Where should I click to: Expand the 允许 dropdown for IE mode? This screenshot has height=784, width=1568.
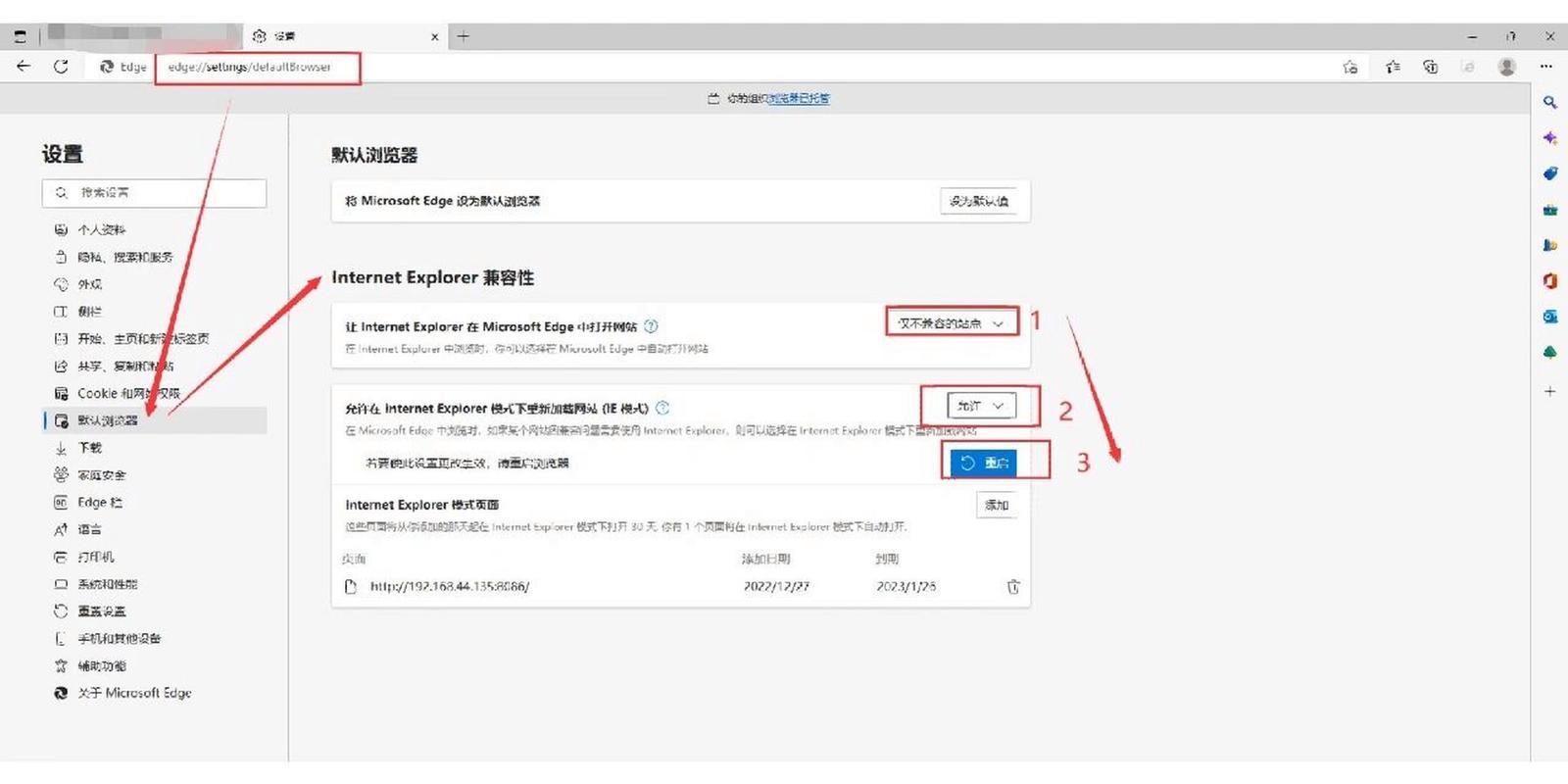(x=981, y=406)
